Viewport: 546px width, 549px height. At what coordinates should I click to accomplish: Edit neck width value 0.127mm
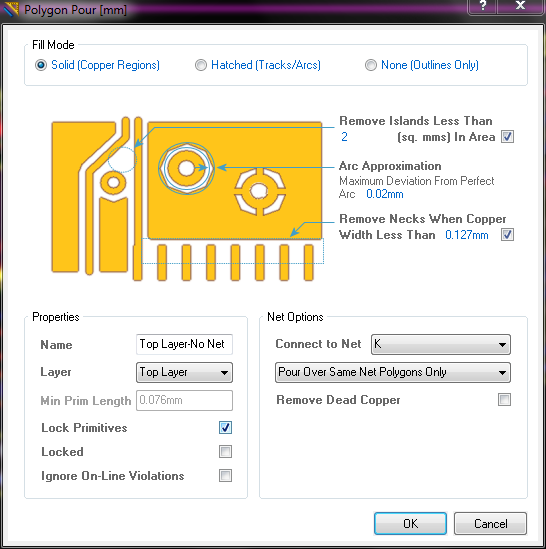(466, 235)
